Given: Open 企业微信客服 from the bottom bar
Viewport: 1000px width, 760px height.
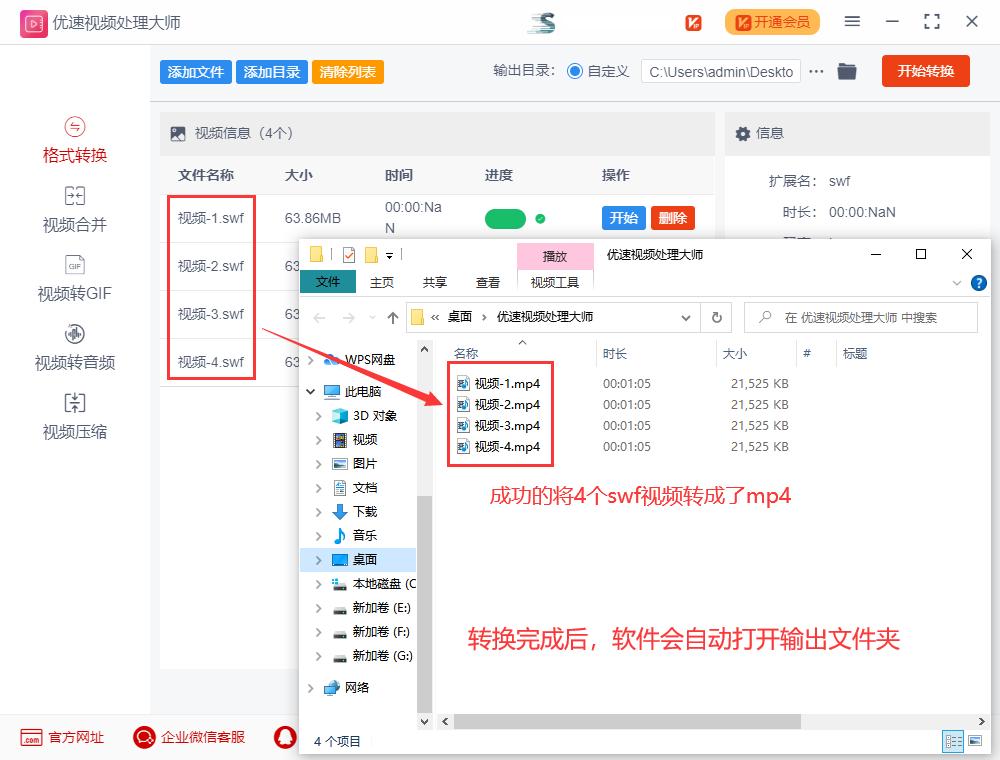Looking at the screenshot, I should [189, 737].
